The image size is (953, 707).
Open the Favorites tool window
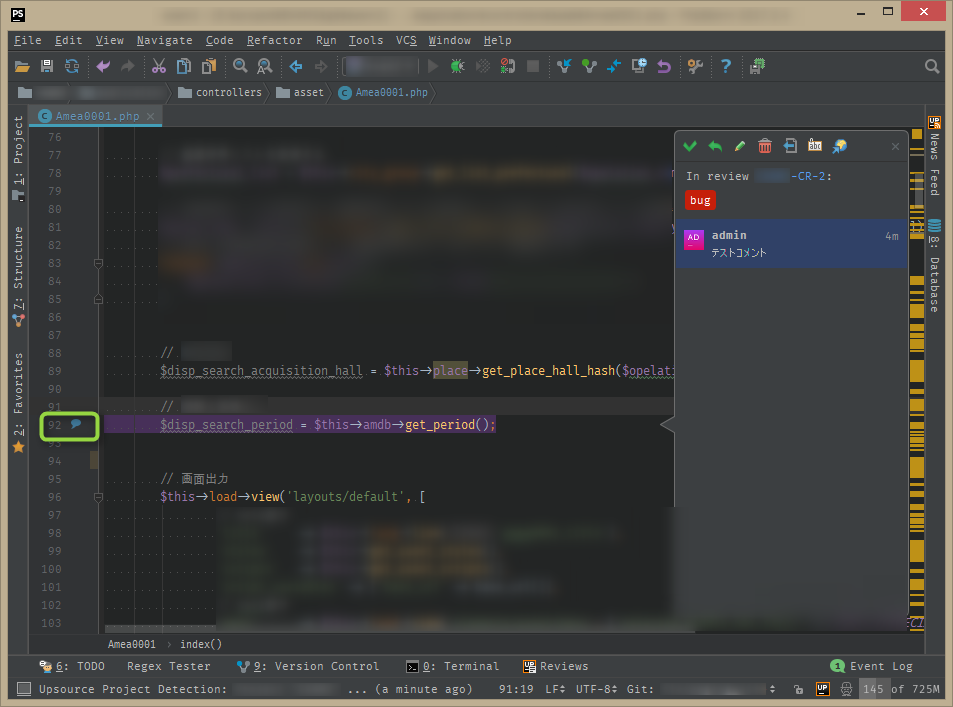pyautogui.click(x=18, y=402)
